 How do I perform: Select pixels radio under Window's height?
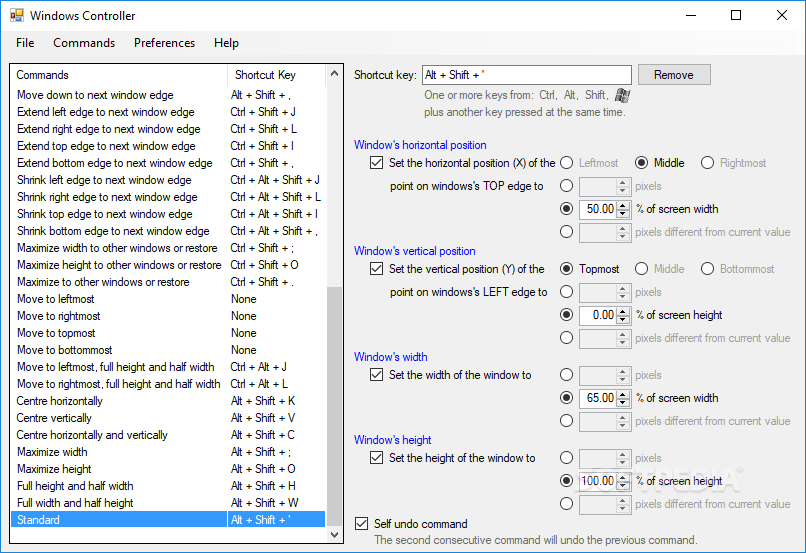(x=566, y=458)
